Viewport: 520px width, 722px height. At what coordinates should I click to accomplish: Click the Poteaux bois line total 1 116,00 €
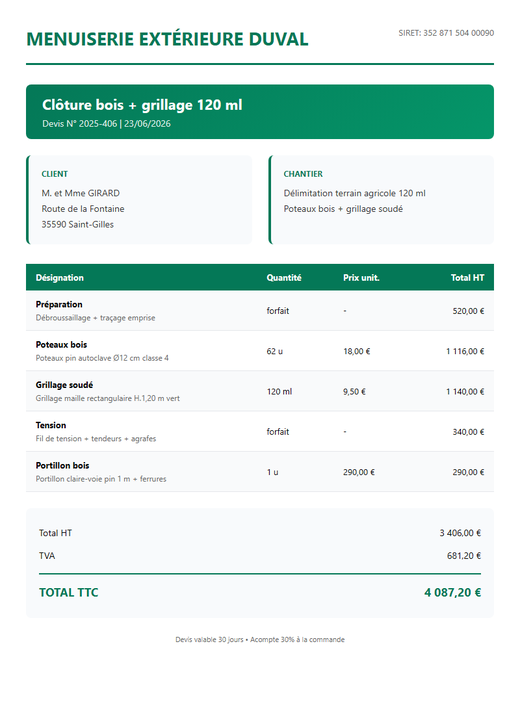point(465,351)
